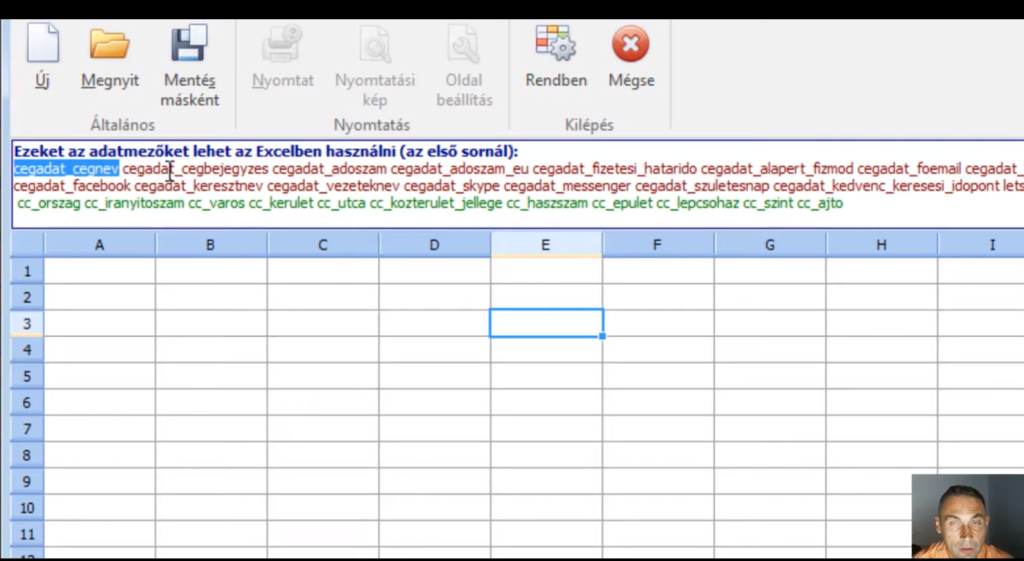
Task: Select row 3 header
Action: click(x=27, y=323)
